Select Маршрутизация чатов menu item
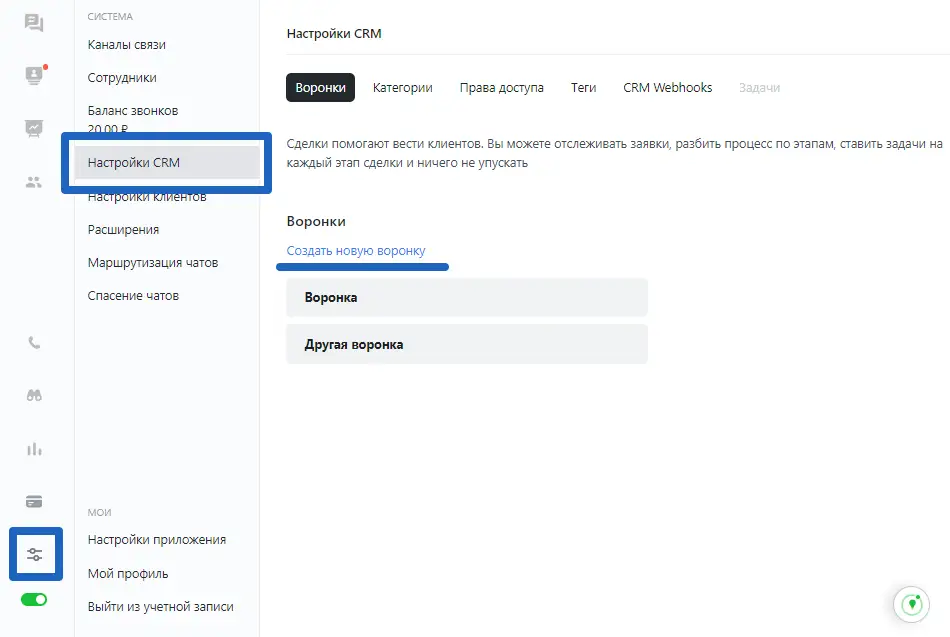The width and height of the screenshot is (950, 637). click(x=152, y=263)
